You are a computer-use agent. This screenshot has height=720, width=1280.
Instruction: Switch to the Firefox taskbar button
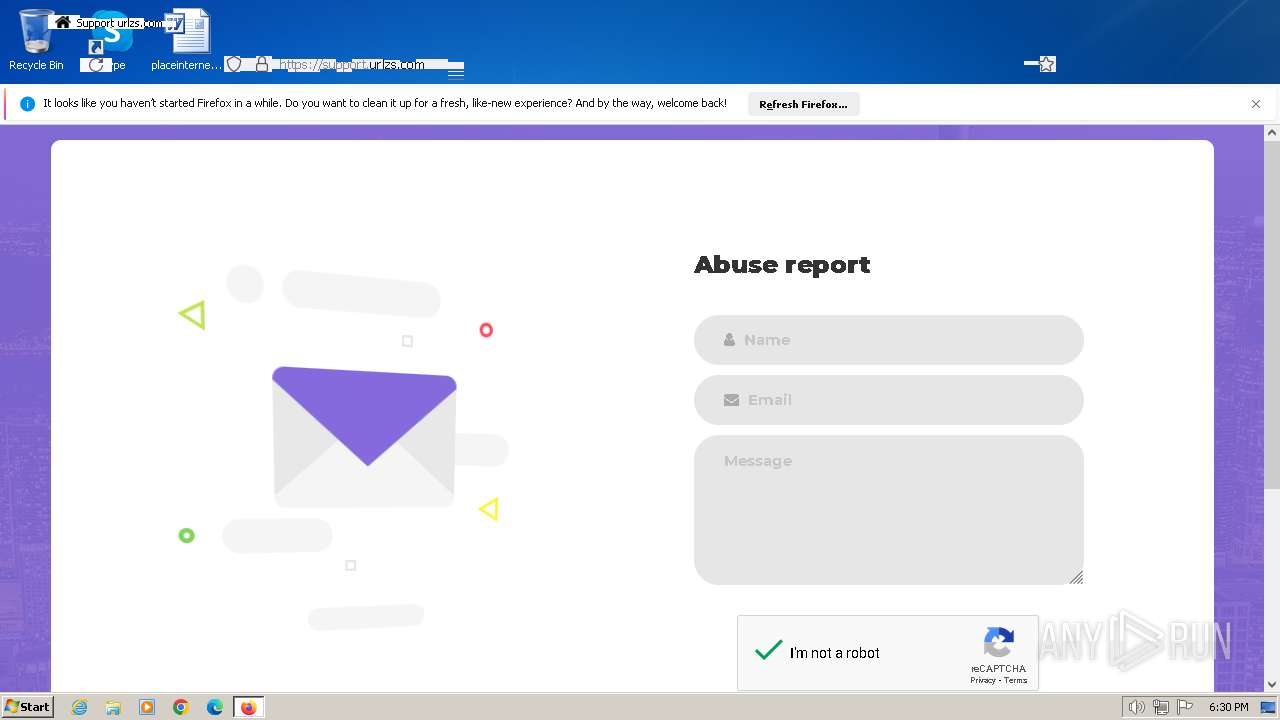pyautogui.click(x=248, y=707)
